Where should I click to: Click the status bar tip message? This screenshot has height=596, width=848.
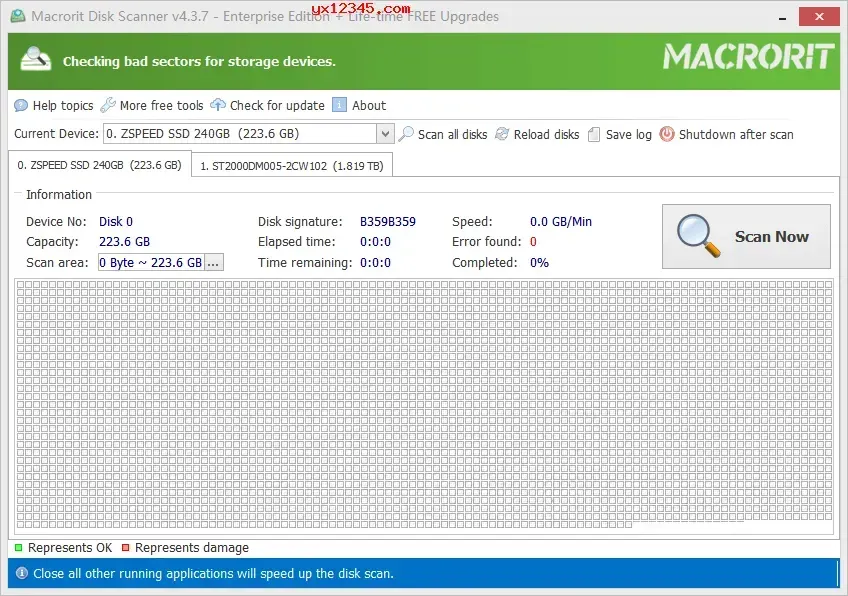213,573
